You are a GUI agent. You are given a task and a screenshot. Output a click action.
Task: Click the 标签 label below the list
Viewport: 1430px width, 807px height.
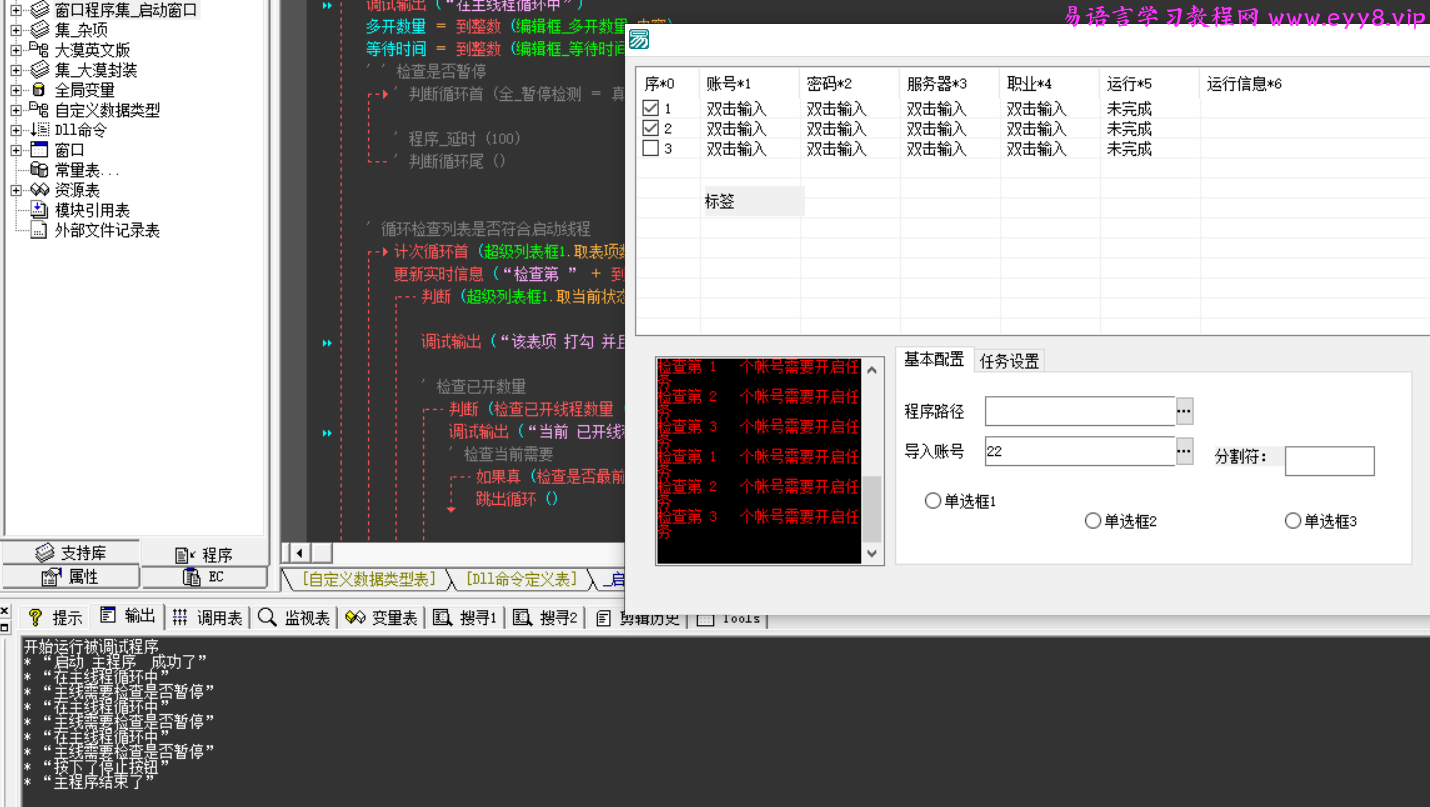[x=753, y=201]
